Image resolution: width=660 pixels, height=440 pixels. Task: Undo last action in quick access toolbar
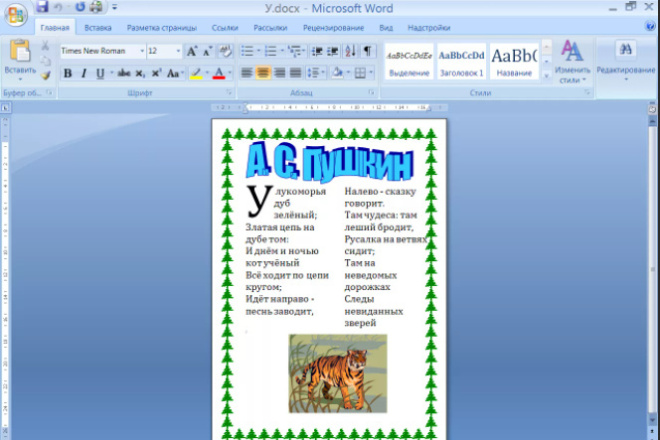pos(59,7)
